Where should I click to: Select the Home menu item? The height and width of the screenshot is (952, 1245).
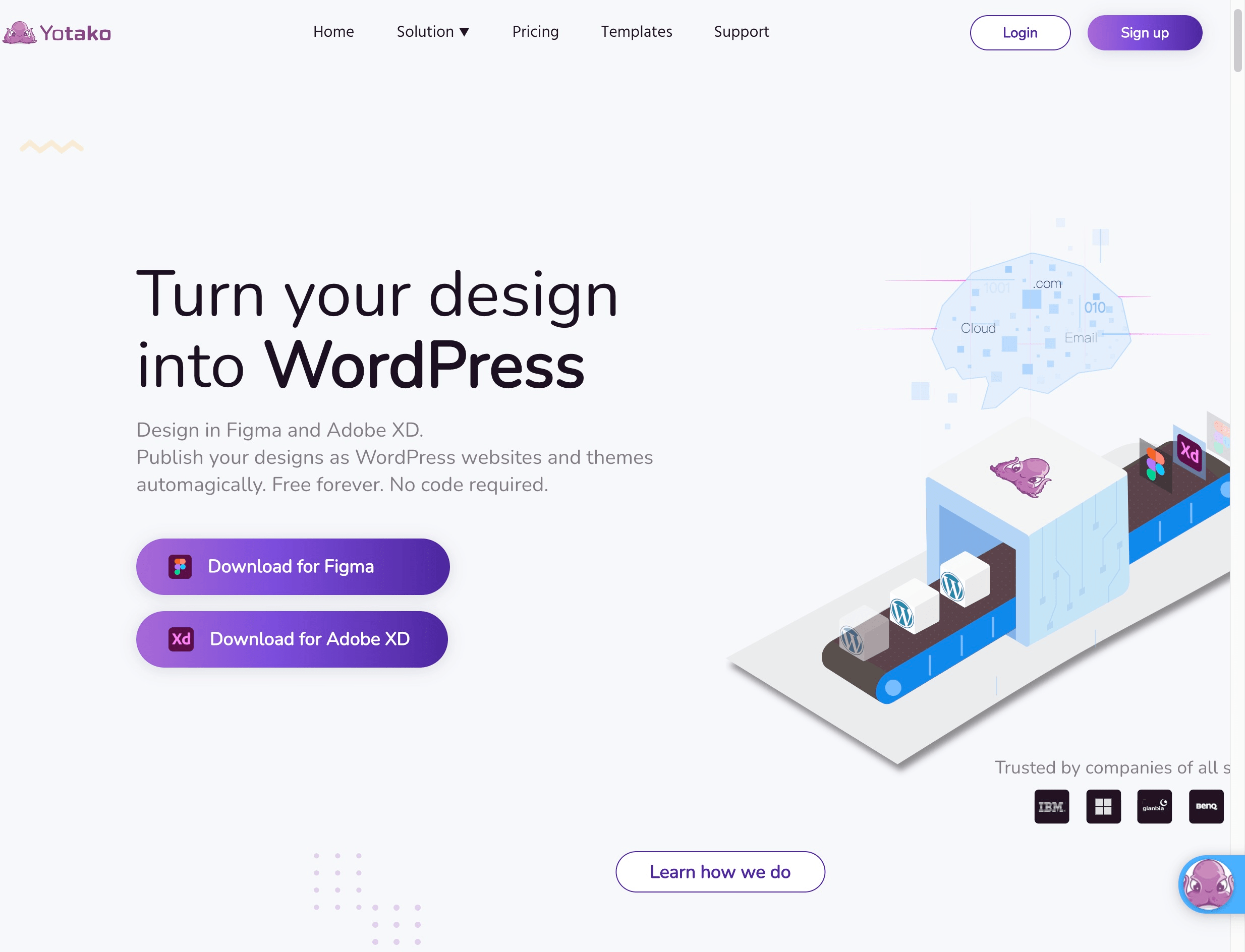[x=333, y=31]
